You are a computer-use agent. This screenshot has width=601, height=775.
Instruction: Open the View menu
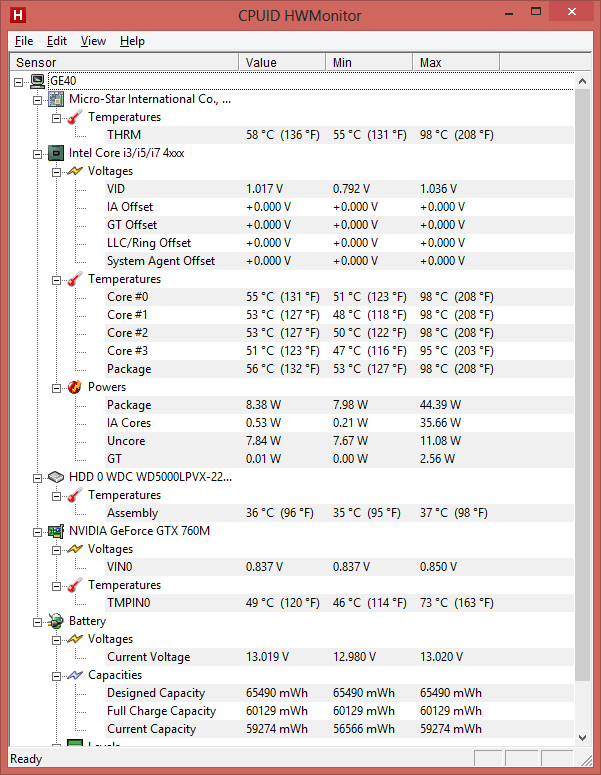click(93, 41)
